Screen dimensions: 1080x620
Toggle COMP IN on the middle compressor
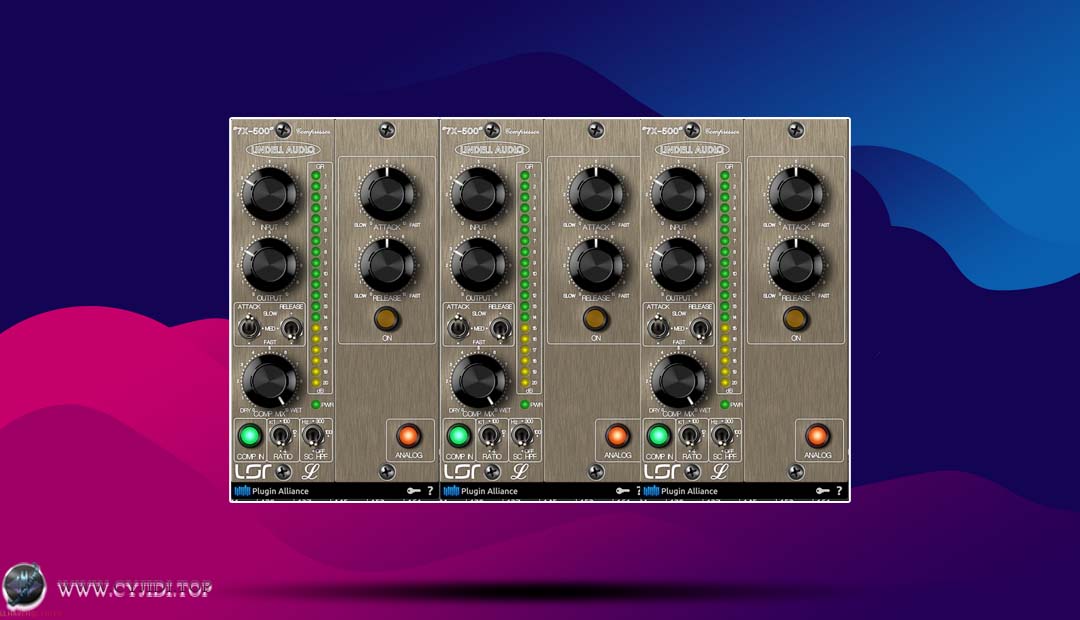pos(459,435)
